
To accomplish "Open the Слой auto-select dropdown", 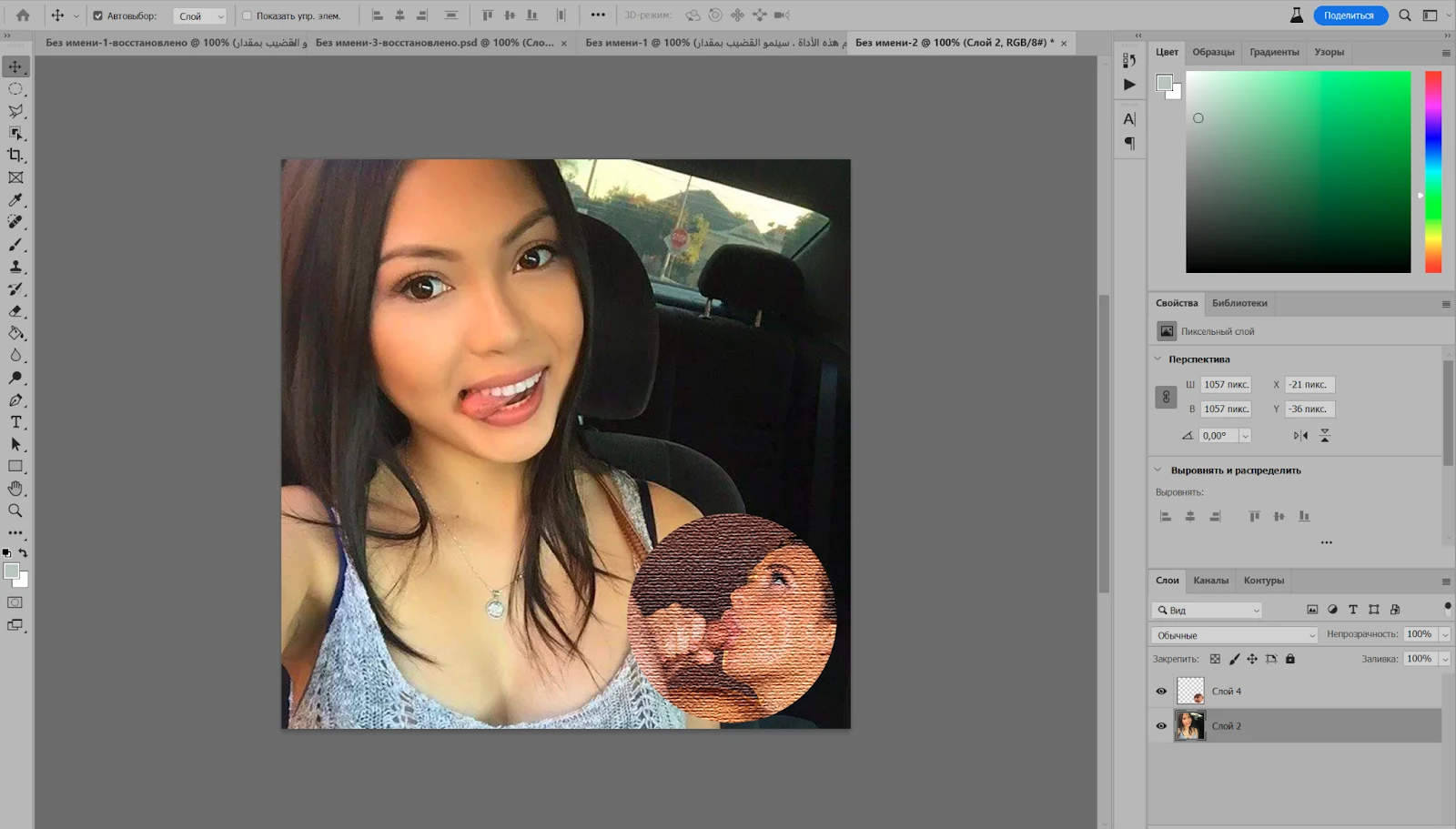I will pyautogui.click(x=200, y=16).
